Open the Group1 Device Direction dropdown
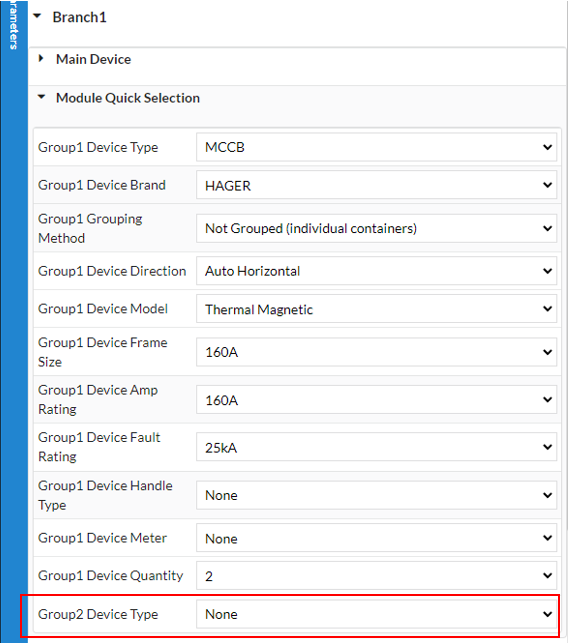The height and width of the screenshot is (643, 568). click(x=376, y=271)
